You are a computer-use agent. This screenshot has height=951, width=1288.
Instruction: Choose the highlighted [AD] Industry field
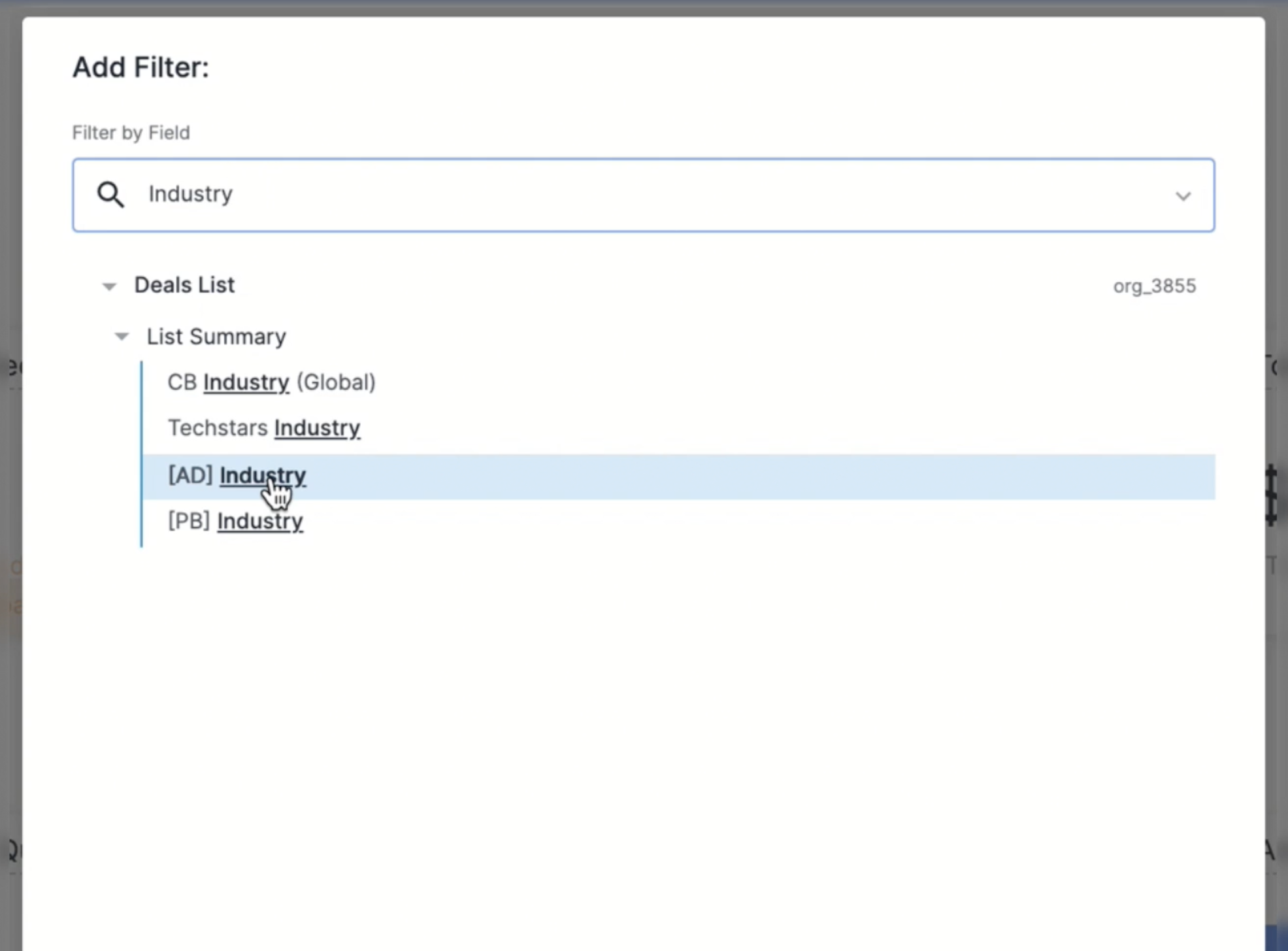pos(237,475)
